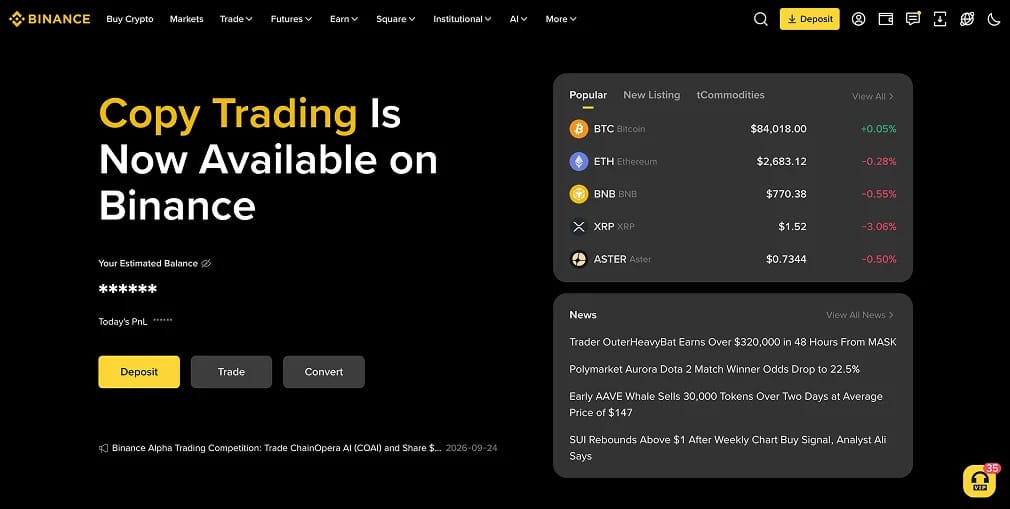This screenshot has height=509, width=1010.
Task: Expand the Trade dropdown menu
Action: pos(236,19)
